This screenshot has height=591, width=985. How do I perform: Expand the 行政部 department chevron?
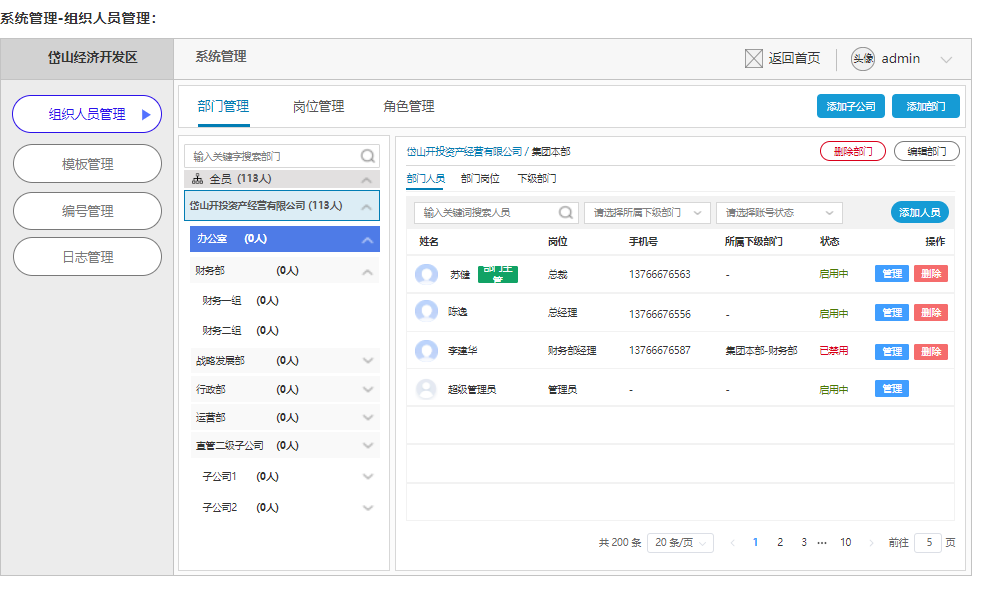(x=368, y=389)
